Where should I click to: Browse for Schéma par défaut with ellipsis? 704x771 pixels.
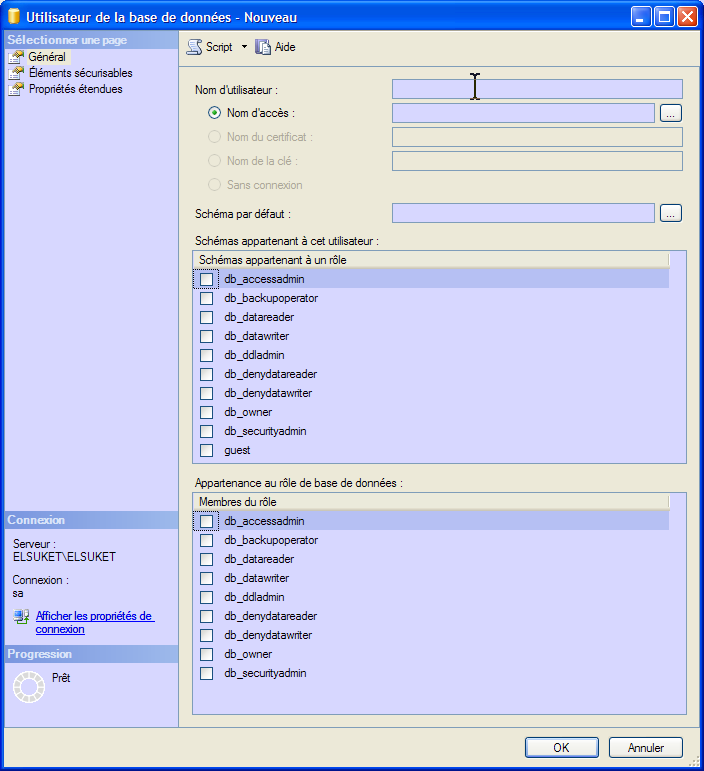click(x=671, y=213)
